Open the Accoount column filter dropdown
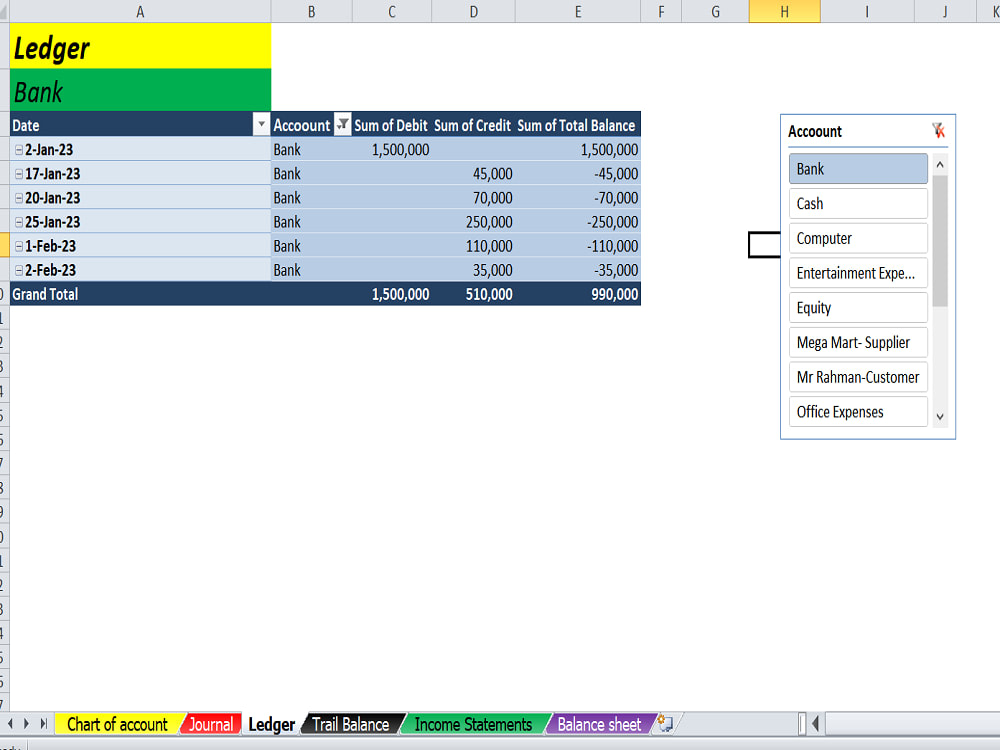Image resolution: width=1000 pixels, height=750 pixels. click(343, 124)
